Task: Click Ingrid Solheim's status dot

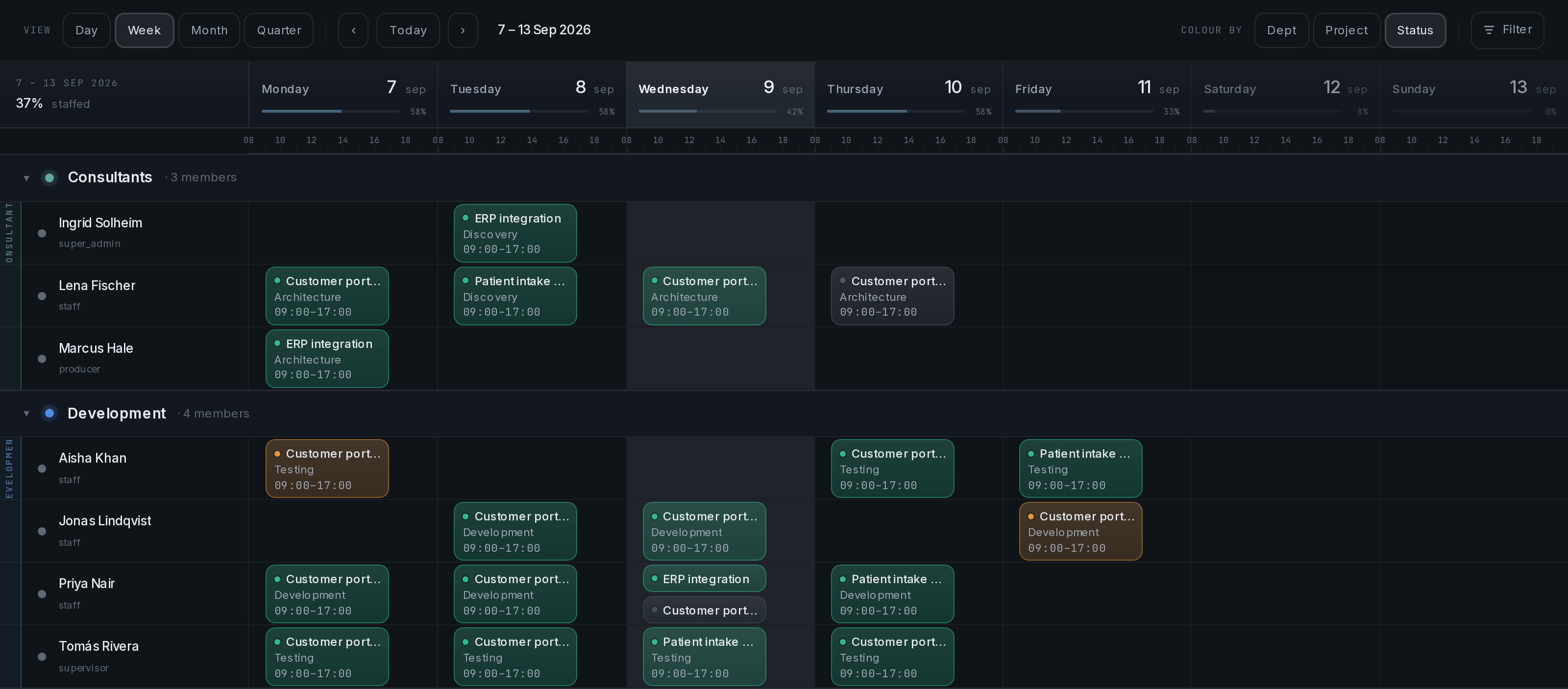Action: point(42,233)
